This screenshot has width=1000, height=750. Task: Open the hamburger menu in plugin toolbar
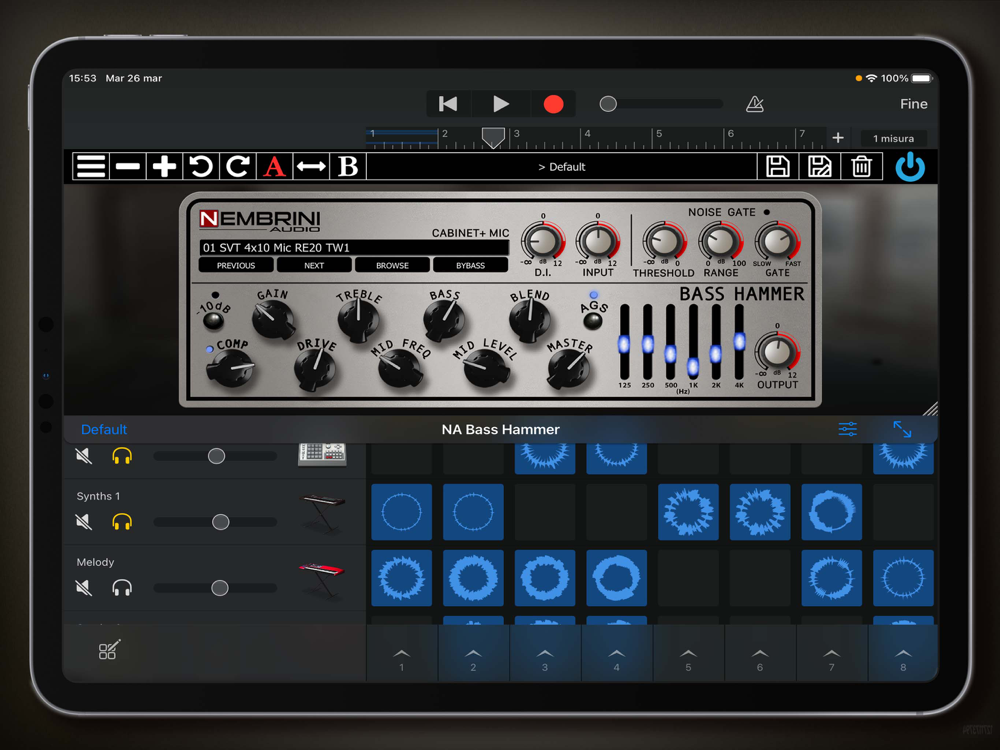point(91,166)
